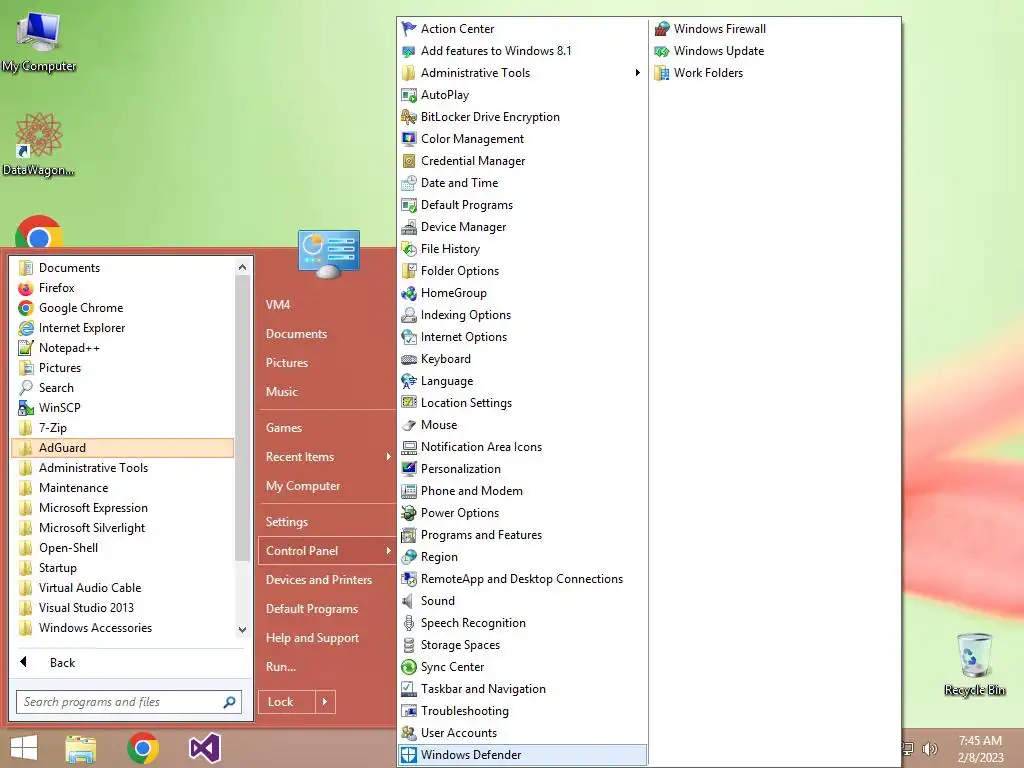Viewport: 1024px width, 768px height.
Task: Click the BitLocker Drive Encryption icon
Action: point(409,117)
